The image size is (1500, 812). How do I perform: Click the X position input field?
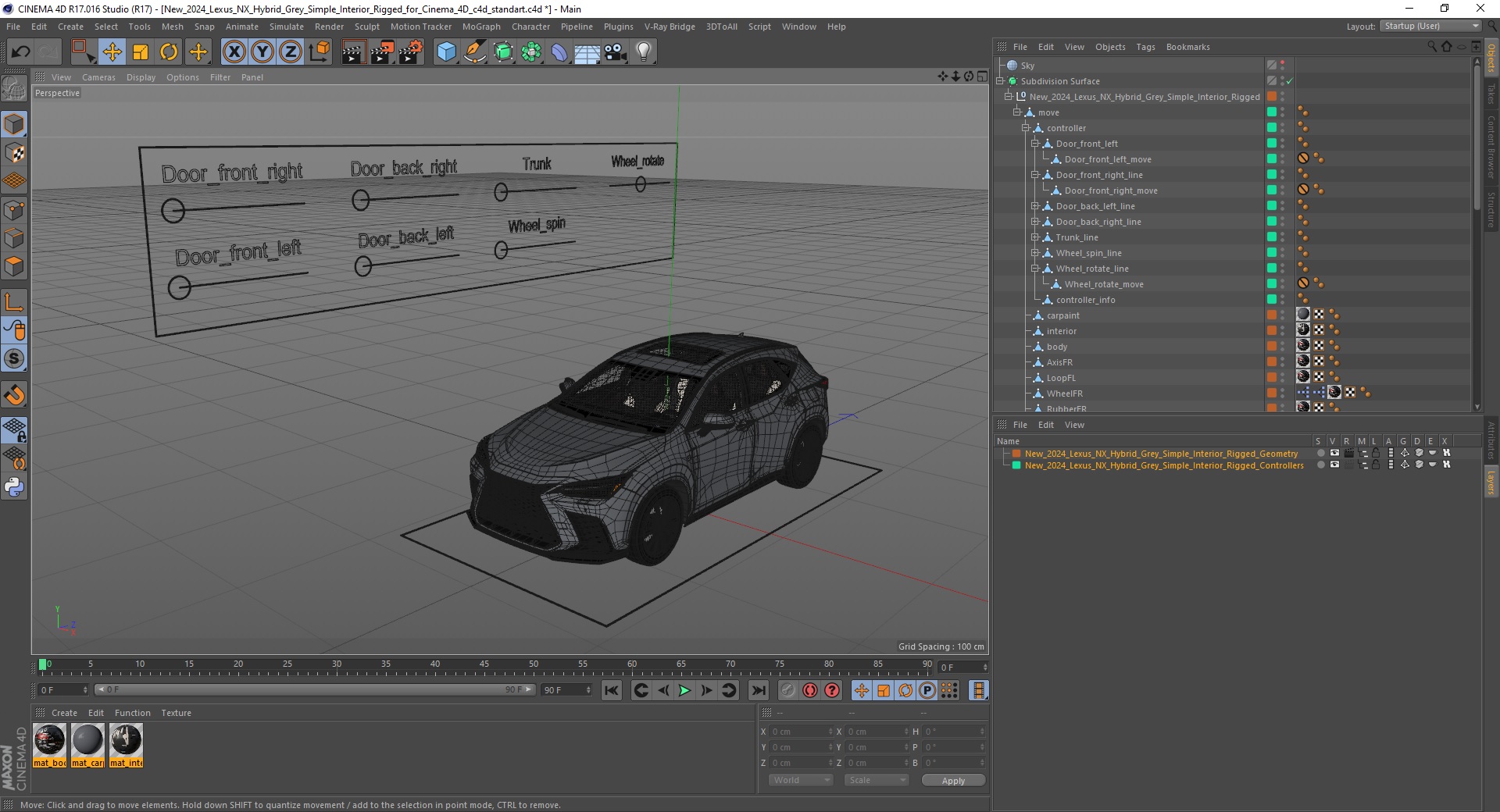tap(802, 732)
